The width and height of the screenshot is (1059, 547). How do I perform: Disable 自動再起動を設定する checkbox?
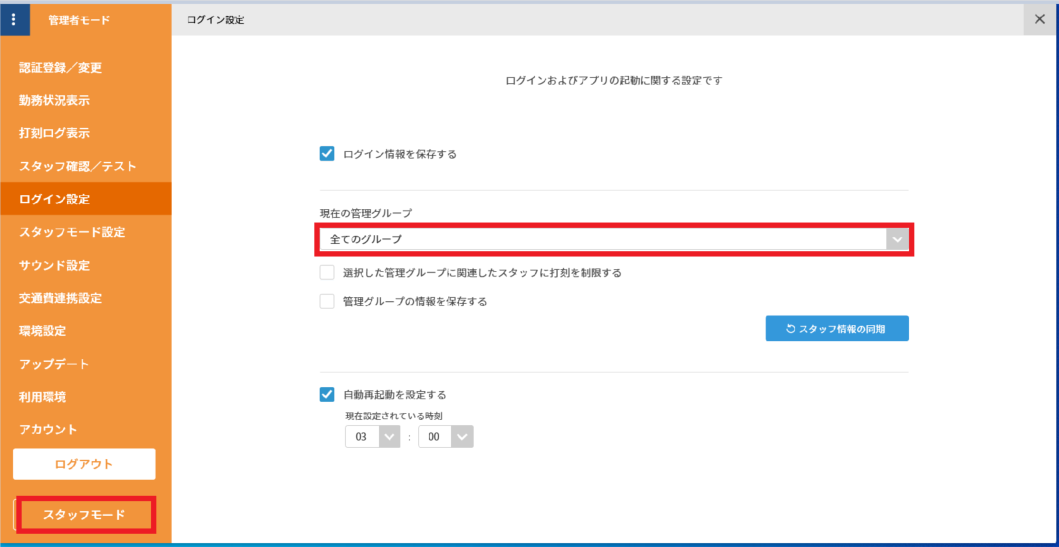point(327,394)
